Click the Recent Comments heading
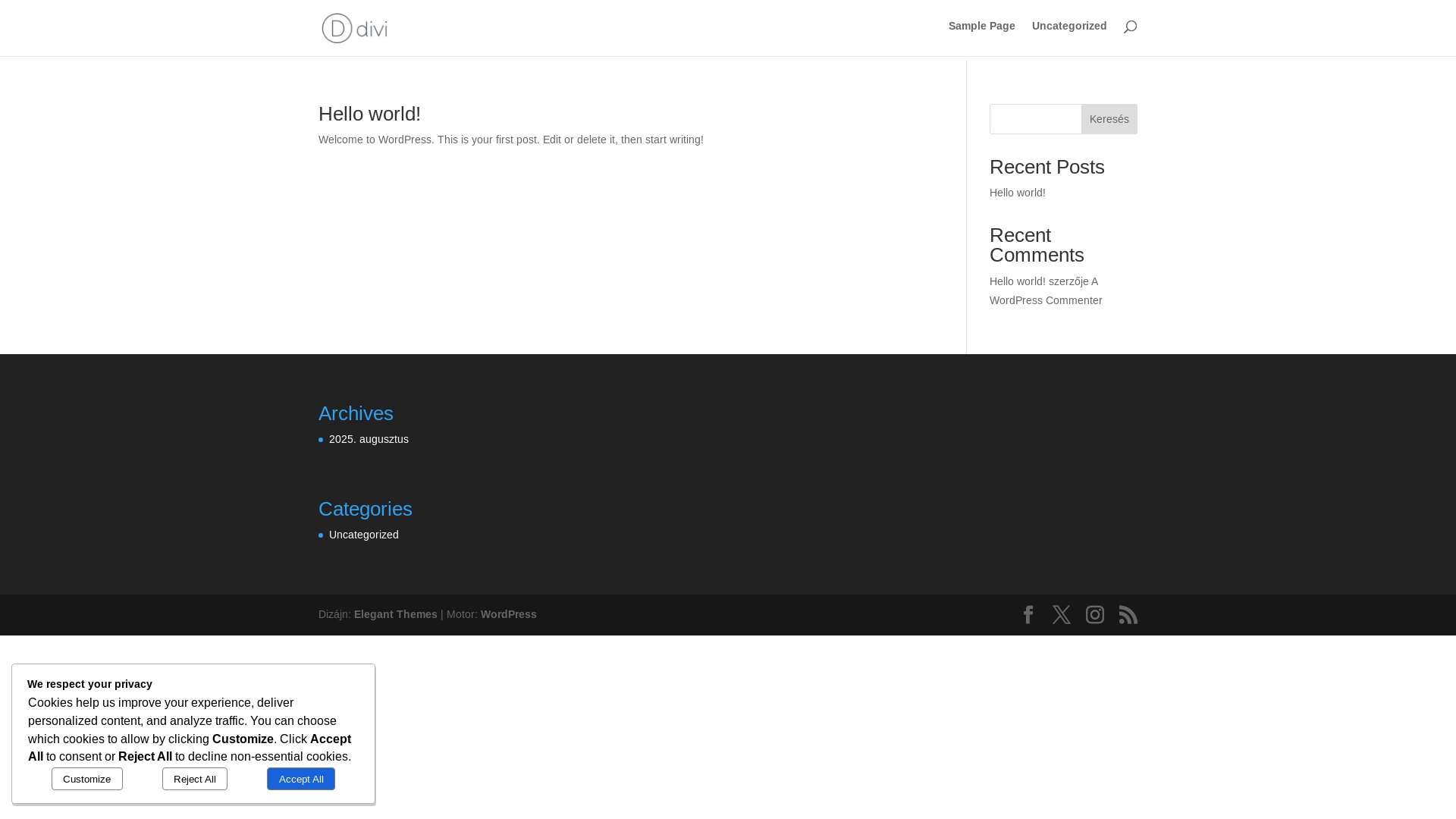The width and height of the screenshot is (1456, 819). click(x=1037, y=245)
